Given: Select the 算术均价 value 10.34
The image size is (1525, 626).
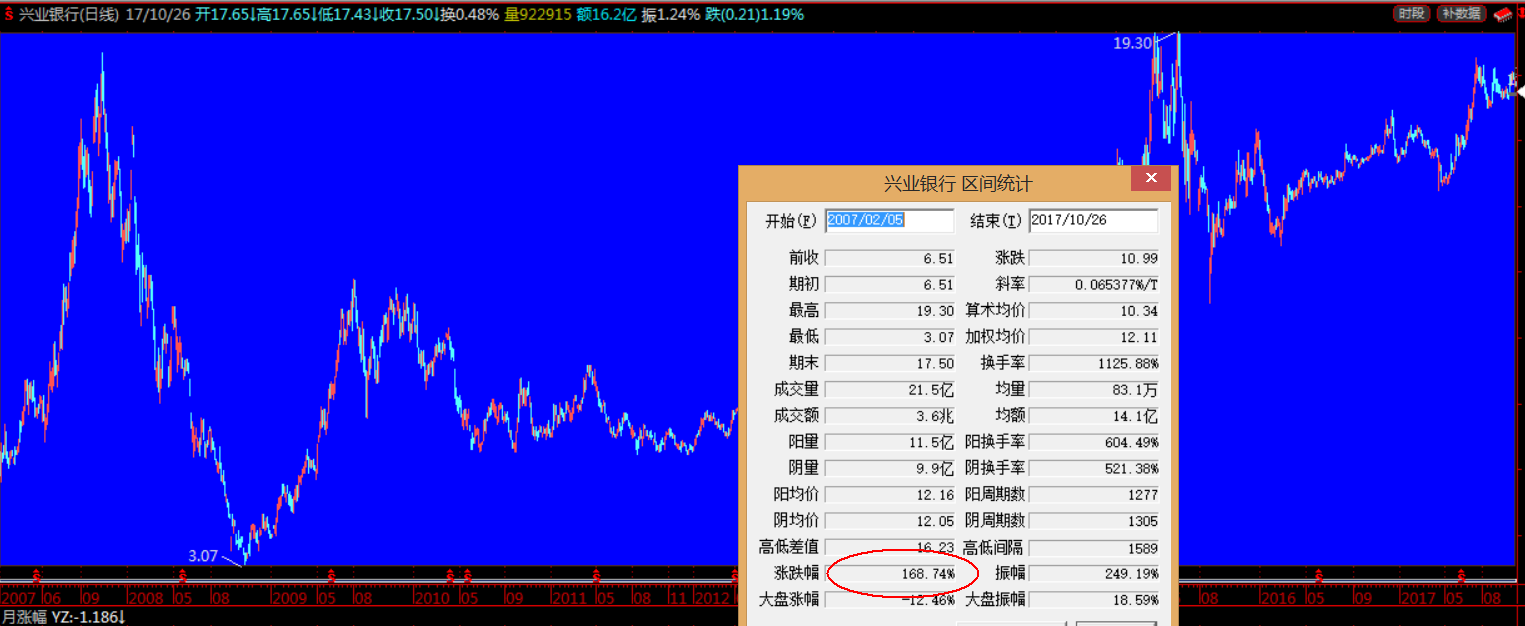Looking at the screenshot, I should coord(1094,311).
